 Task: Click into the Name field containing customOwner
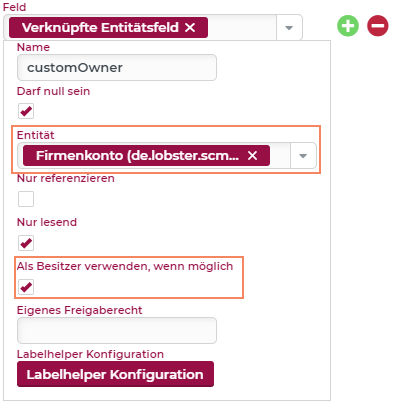pos(117,68)
